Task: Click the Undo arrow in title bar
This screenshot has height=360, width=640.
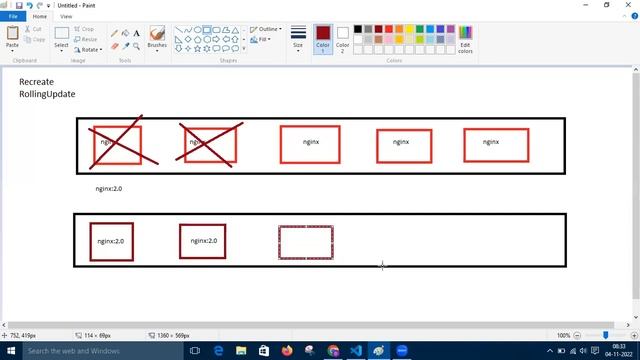Action: point(29,5)
